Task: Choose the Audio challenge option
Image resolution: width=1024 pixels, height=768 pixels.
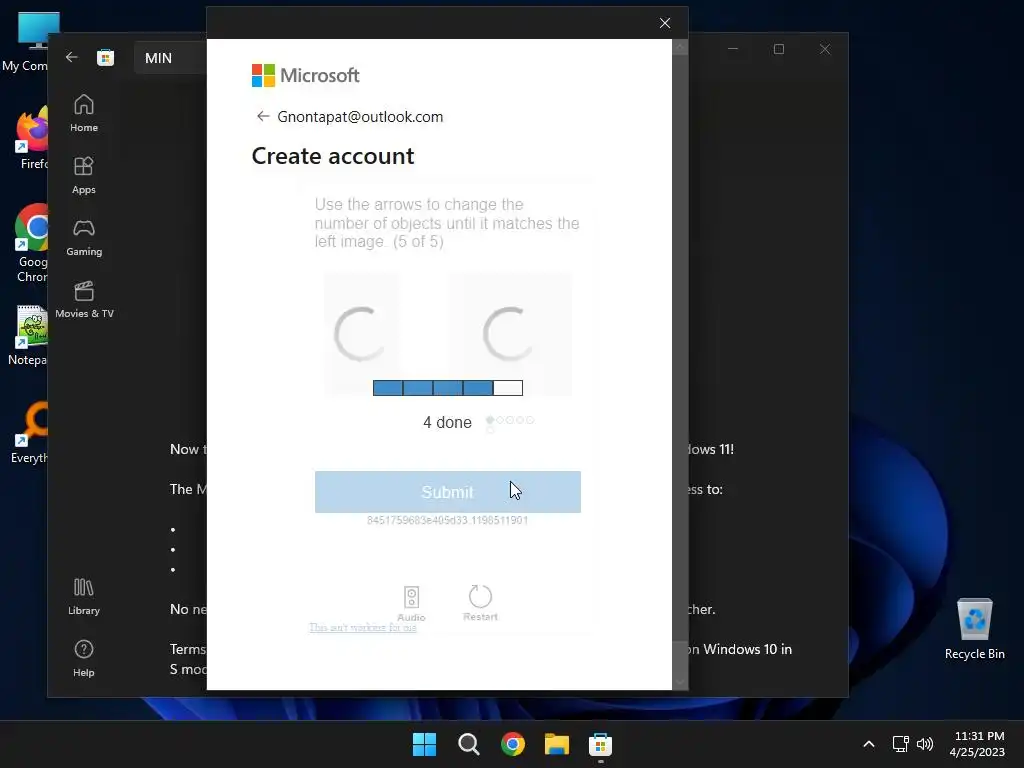Action: click(x=411, y=603)
